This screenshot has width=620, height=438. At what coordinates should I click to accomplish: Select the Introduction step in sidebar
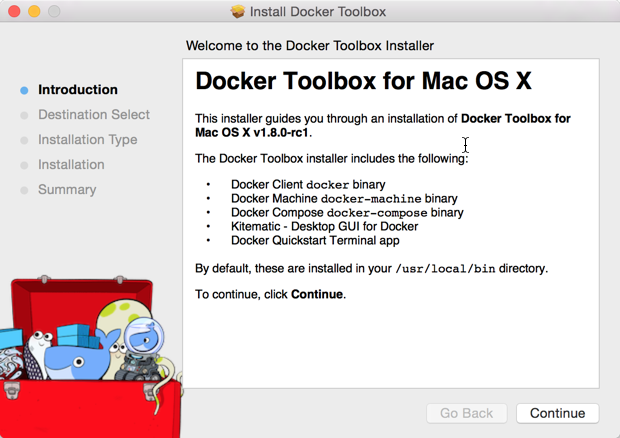click(x=78, y=90)
